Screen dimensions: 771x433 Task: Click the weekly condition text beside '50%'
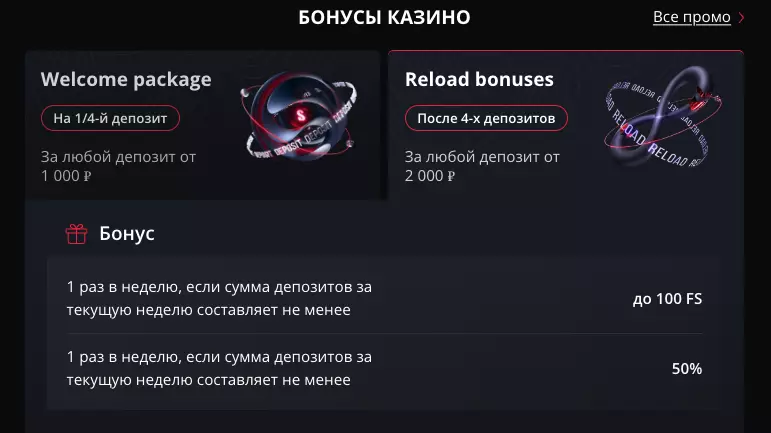pyautogui.click(x=219, y=368)
